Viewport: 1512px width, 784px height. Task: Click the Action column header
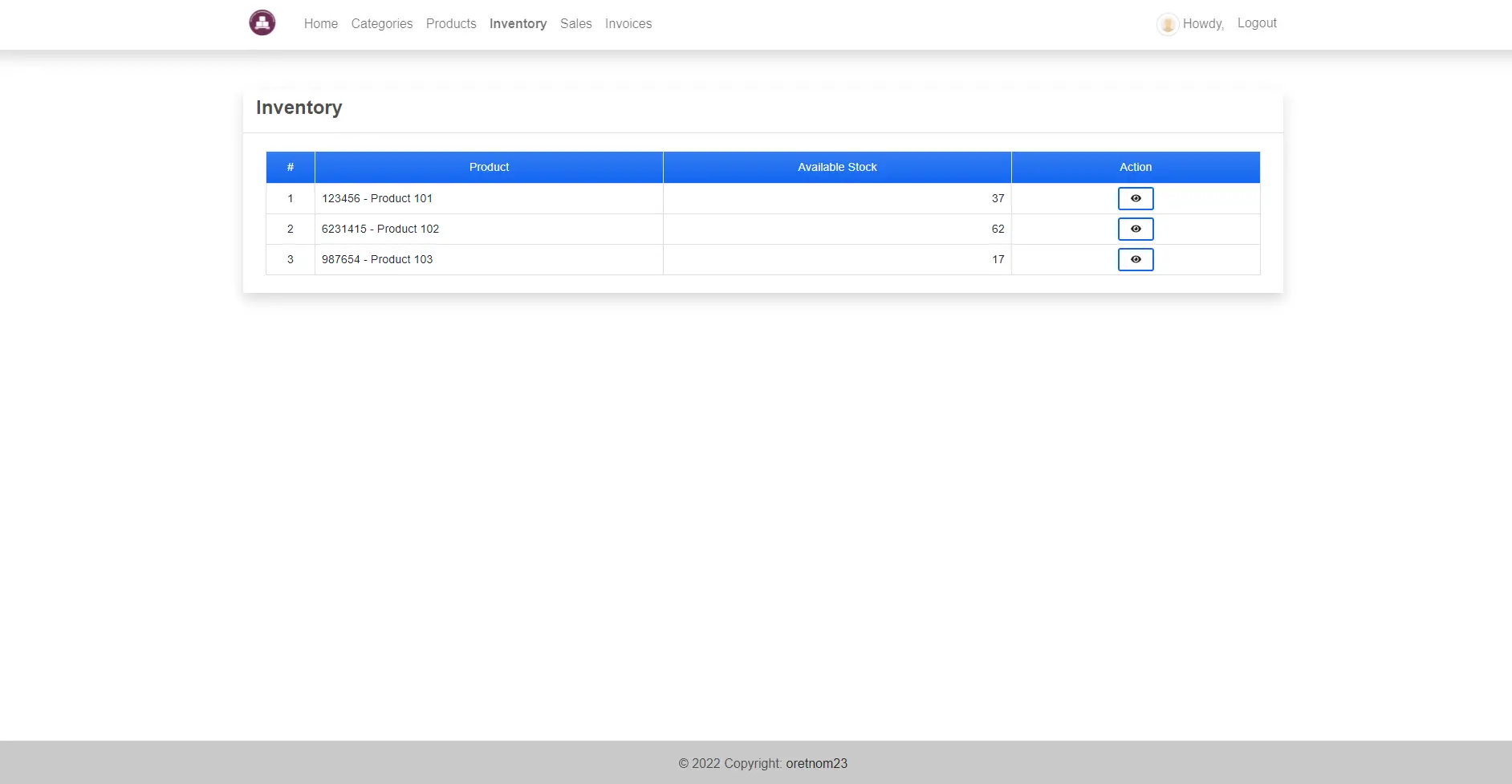click(1136, 167)
